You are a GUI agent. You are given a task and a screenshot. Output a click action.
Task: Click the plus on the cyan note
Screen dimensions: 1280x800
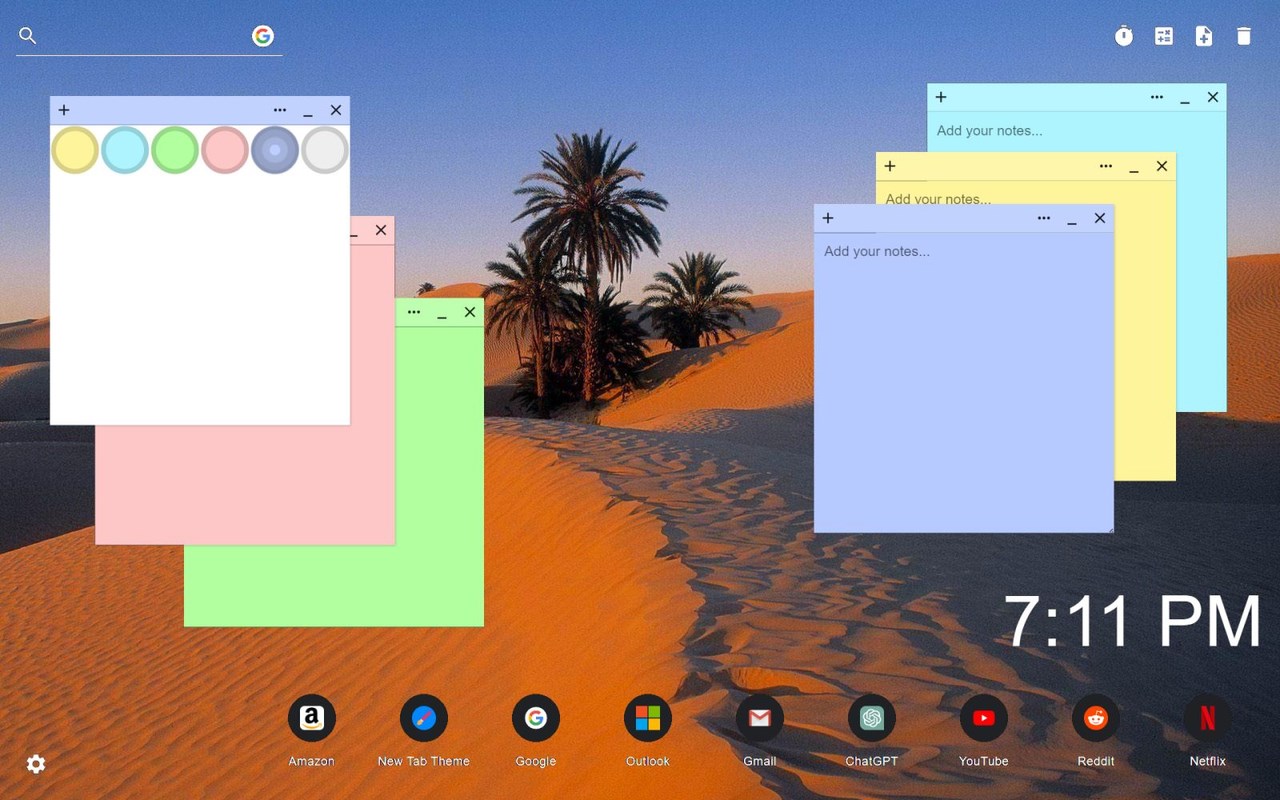pos(941,97)
